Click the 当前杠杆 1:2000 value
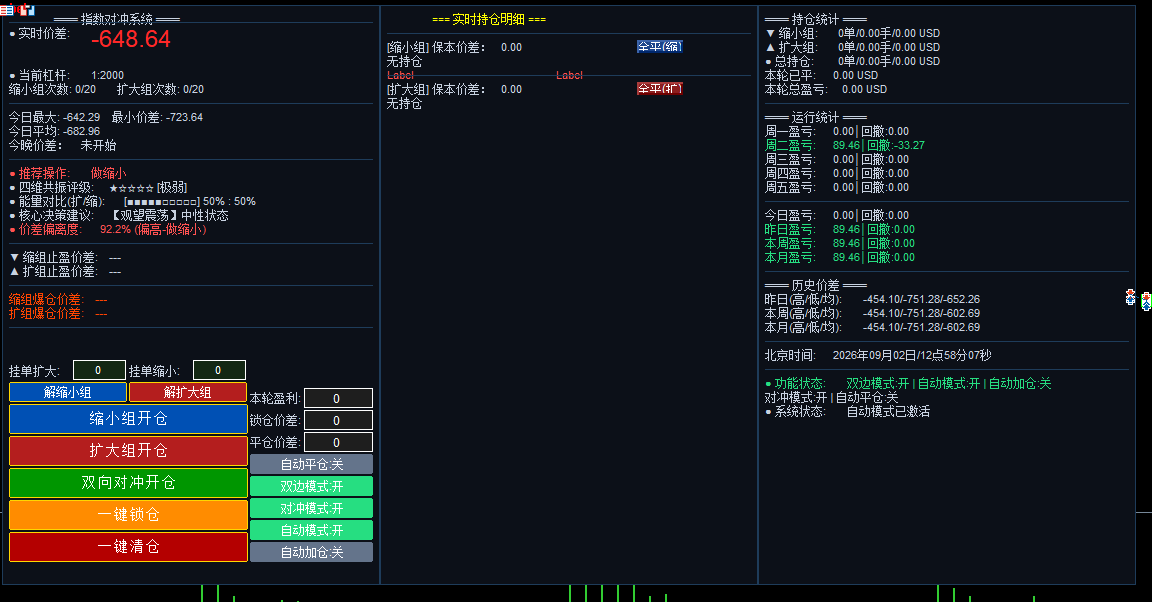Image resolution: width=1152 pixels, height=602 pixels. pyautogui.click(x=107, y=75)
